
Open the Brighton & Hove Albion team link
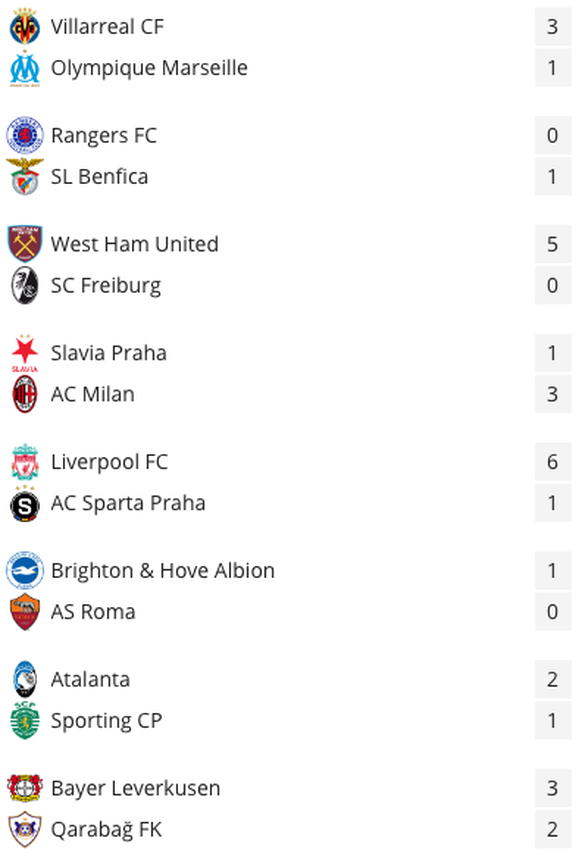(163, 571)
